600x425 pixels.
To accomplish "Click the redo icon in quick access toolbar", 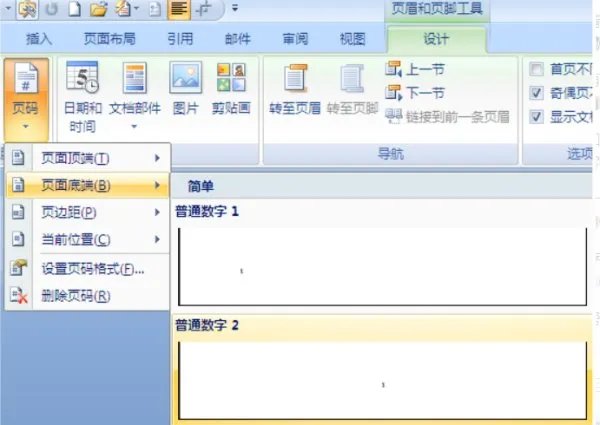I will [x=51, y=9].
